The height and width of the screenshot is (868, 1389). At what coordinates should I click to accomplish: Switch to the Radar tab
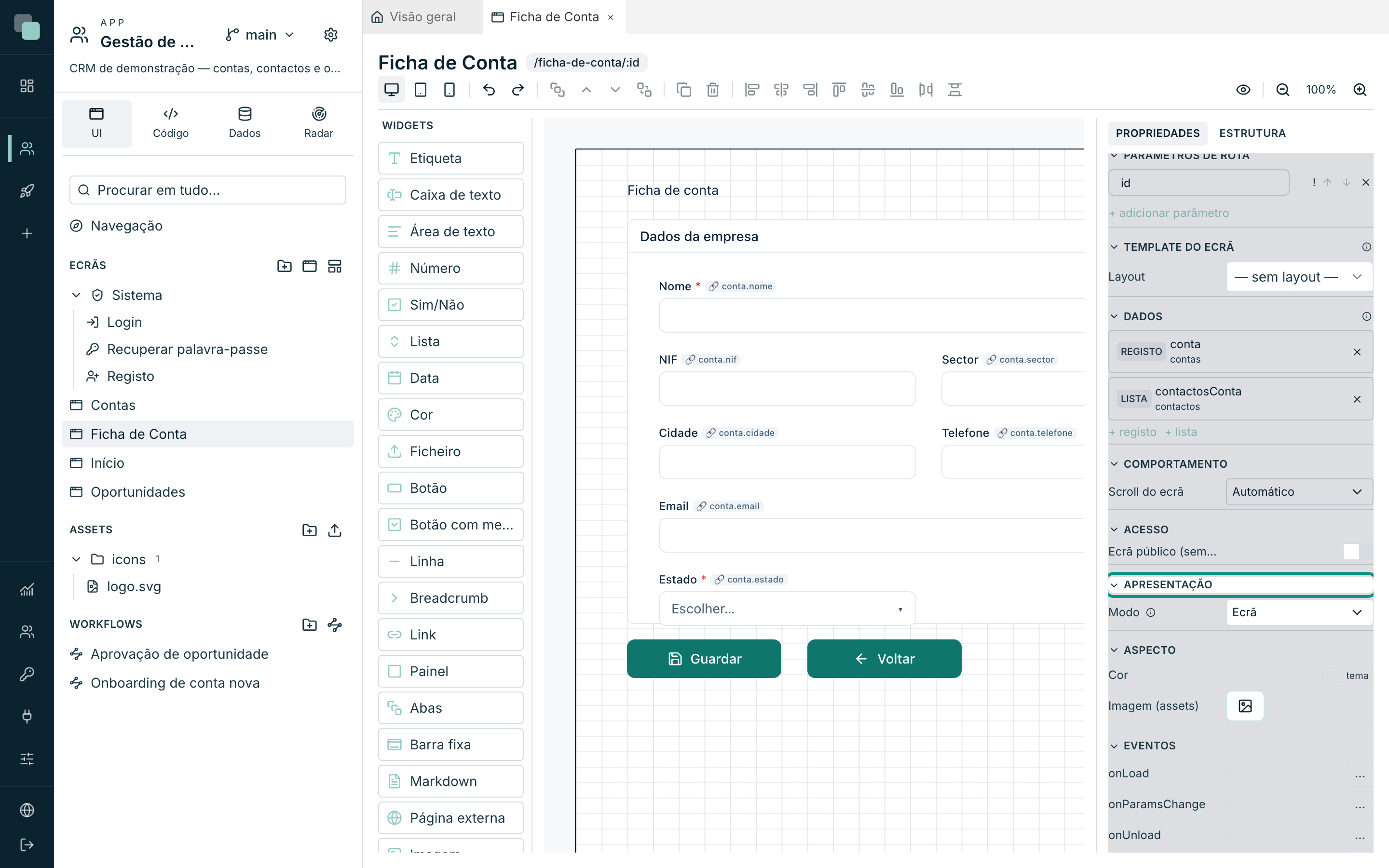318,123
